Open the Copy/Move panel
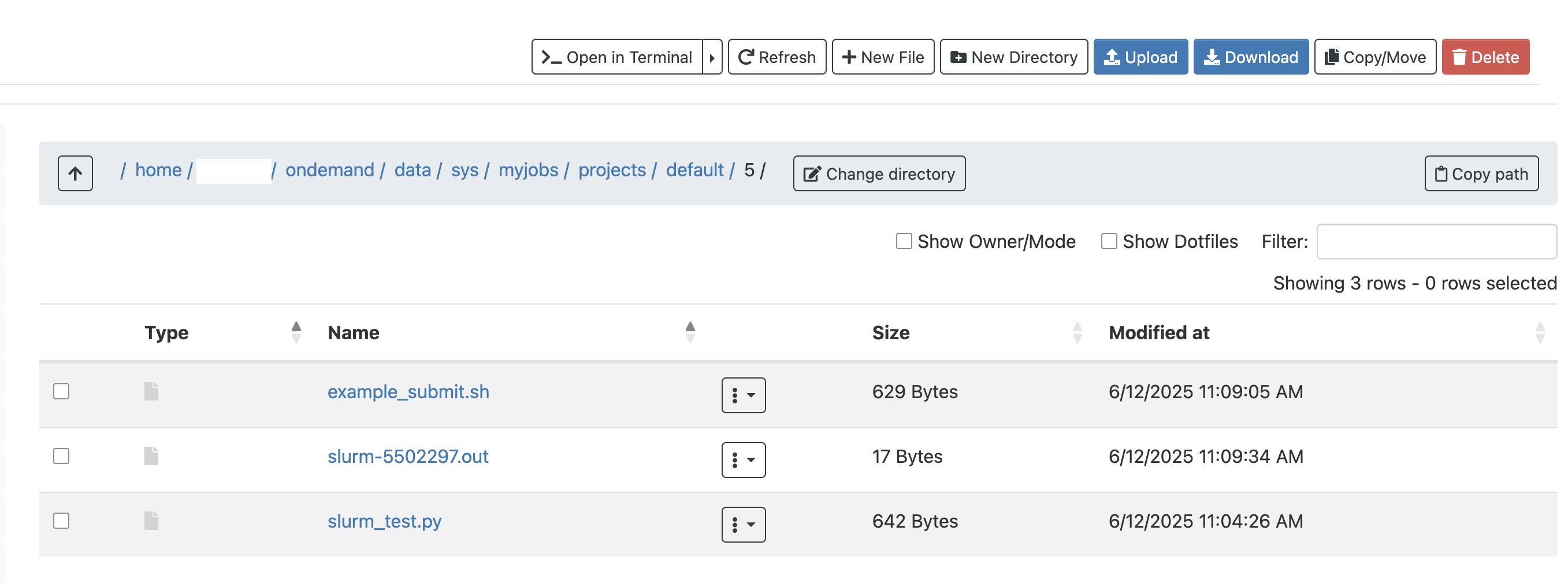Screen dimensions: 1568x586 [1376, 57]
